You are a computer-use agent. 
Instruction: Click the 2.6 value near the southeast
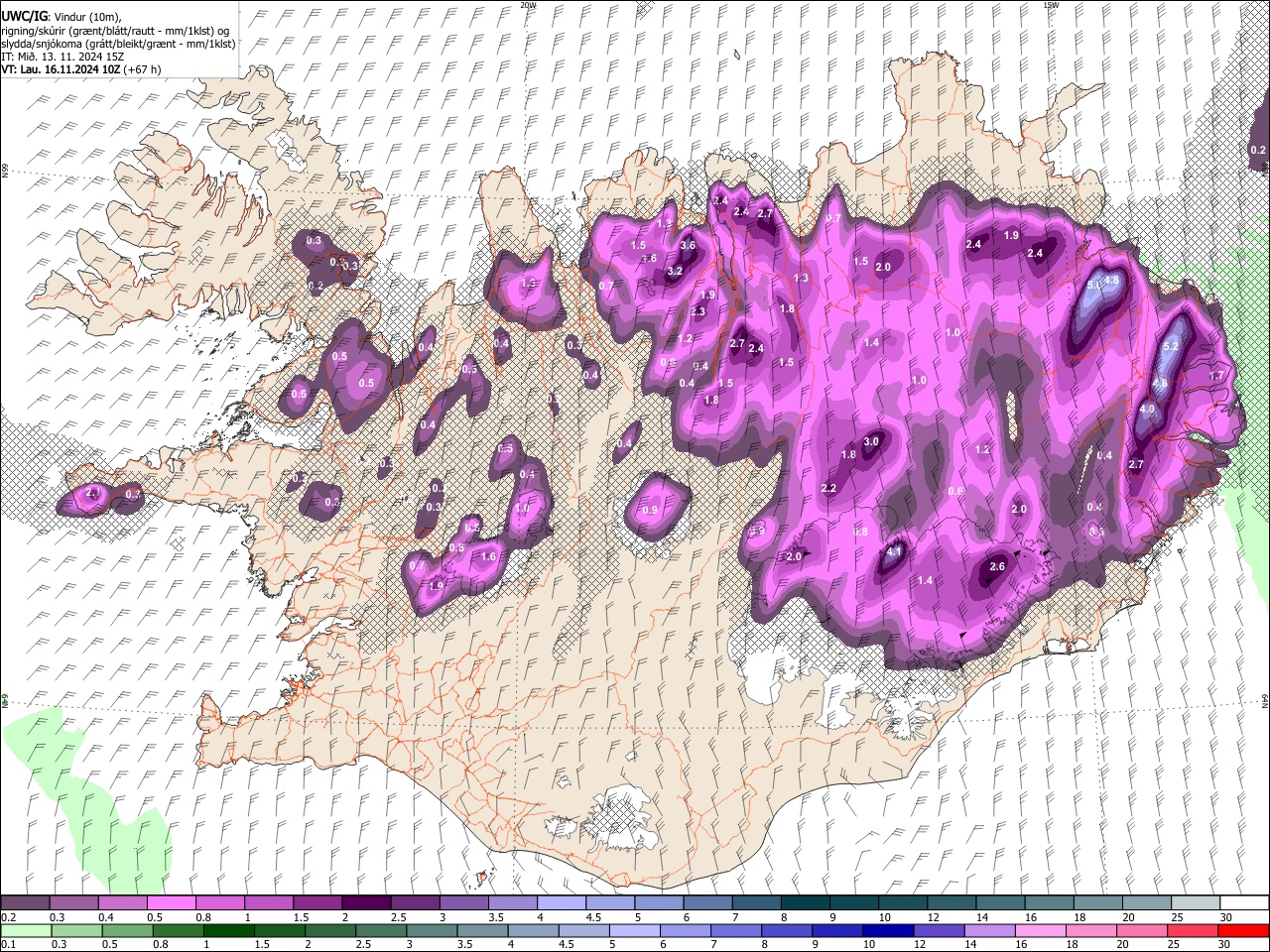(x=997, y=566)
